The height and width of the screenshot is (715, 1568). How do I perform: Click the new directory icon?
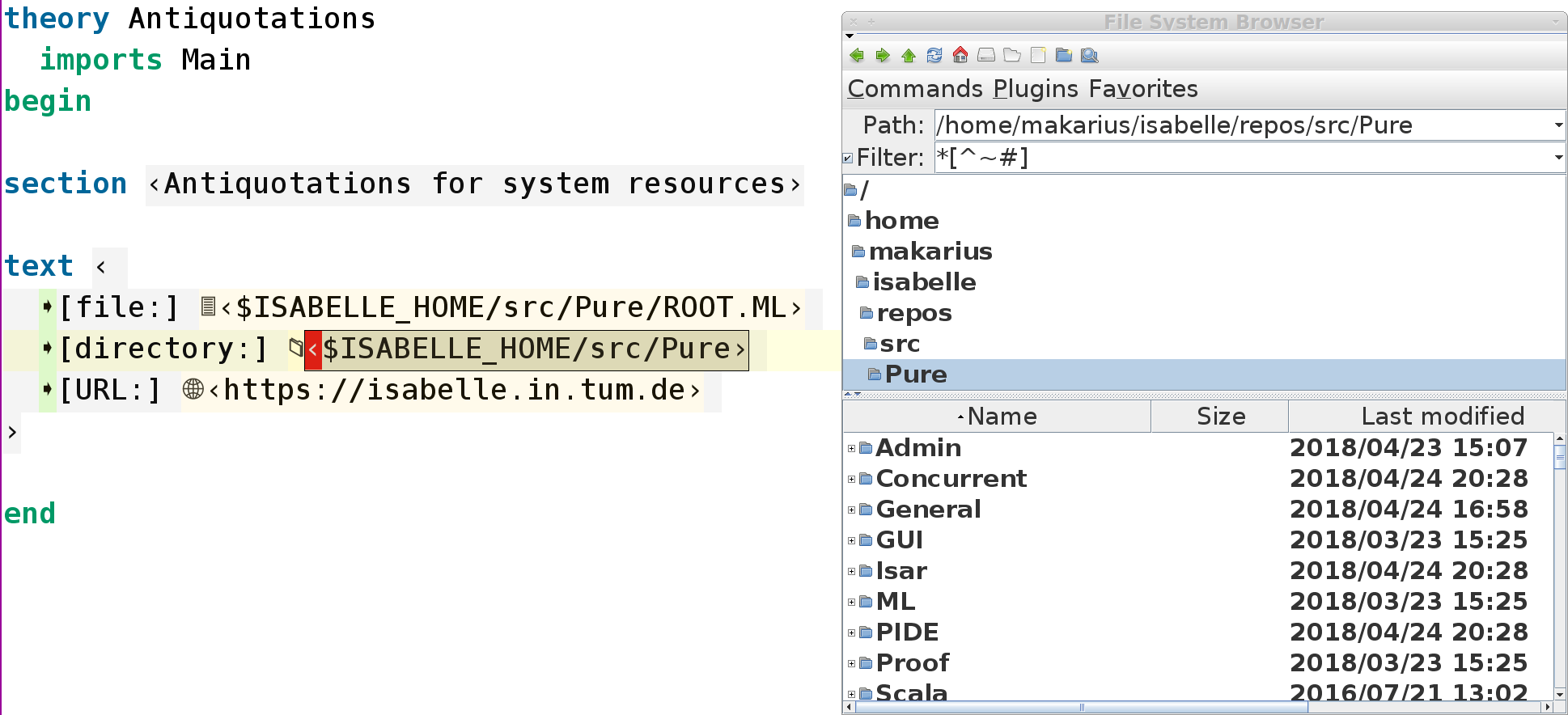(x=1064, y=55)
